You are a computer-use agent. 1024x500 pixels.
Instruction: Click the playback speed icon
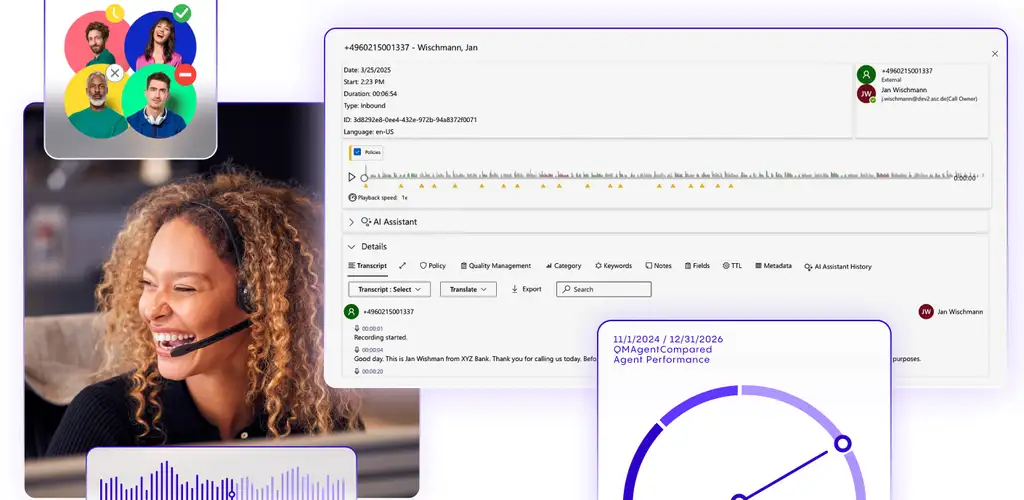click(353, 198)
